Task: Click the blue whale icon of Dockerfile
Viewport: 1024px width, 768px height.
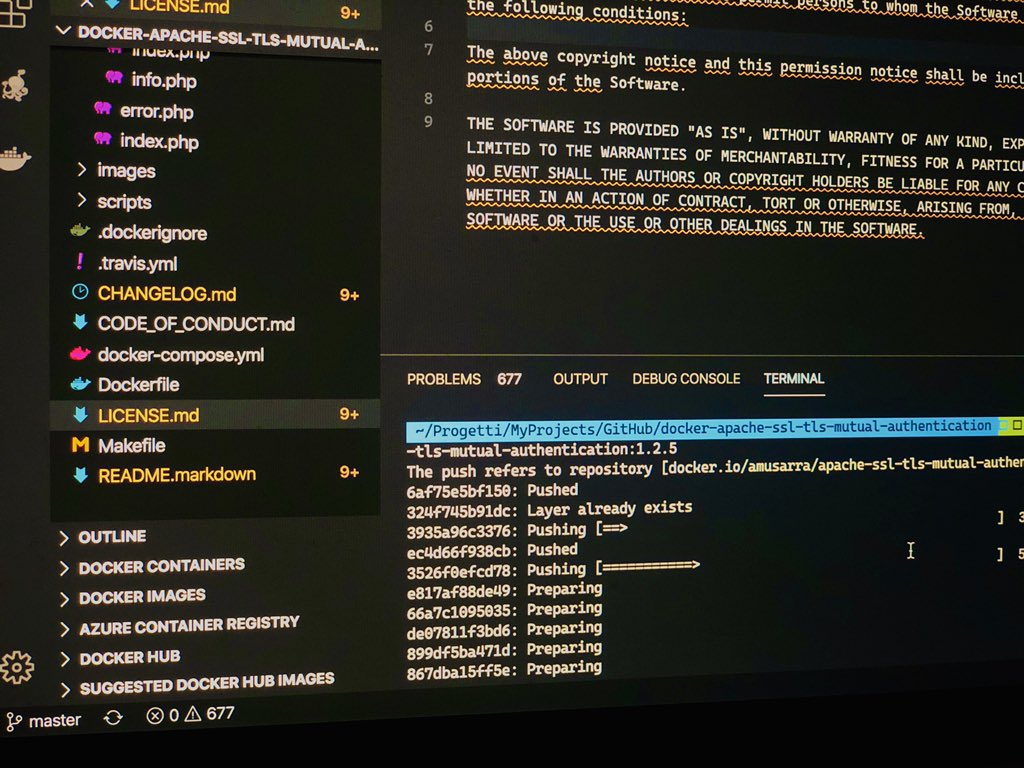Action: [x=80, y=383]
